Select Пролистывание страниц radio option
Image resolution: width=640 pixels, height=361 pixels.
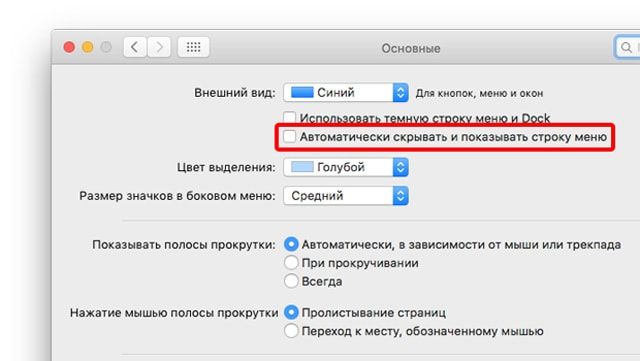[x=291, y=312]
